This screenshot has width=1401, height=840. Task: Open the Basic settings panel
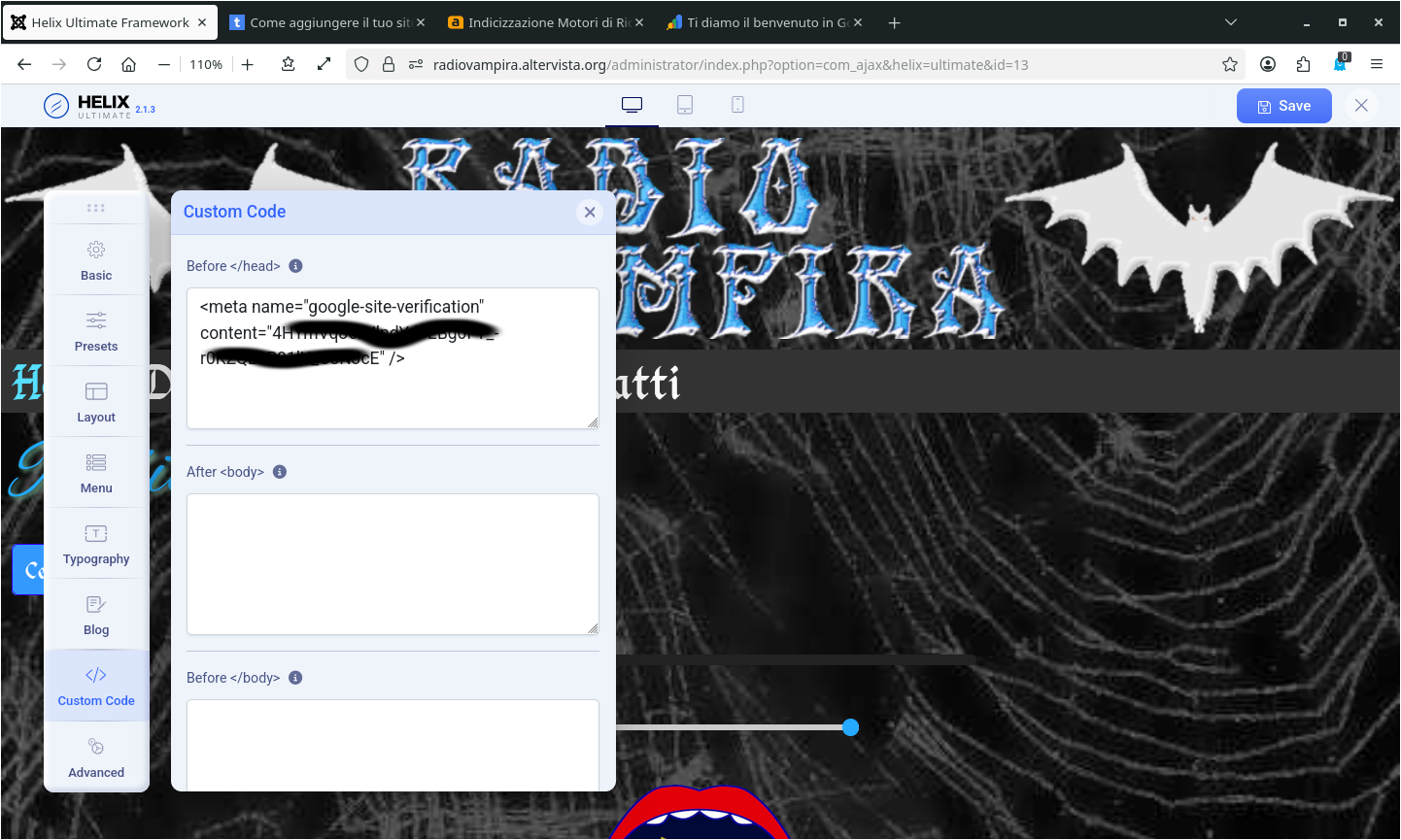(96, 260)
